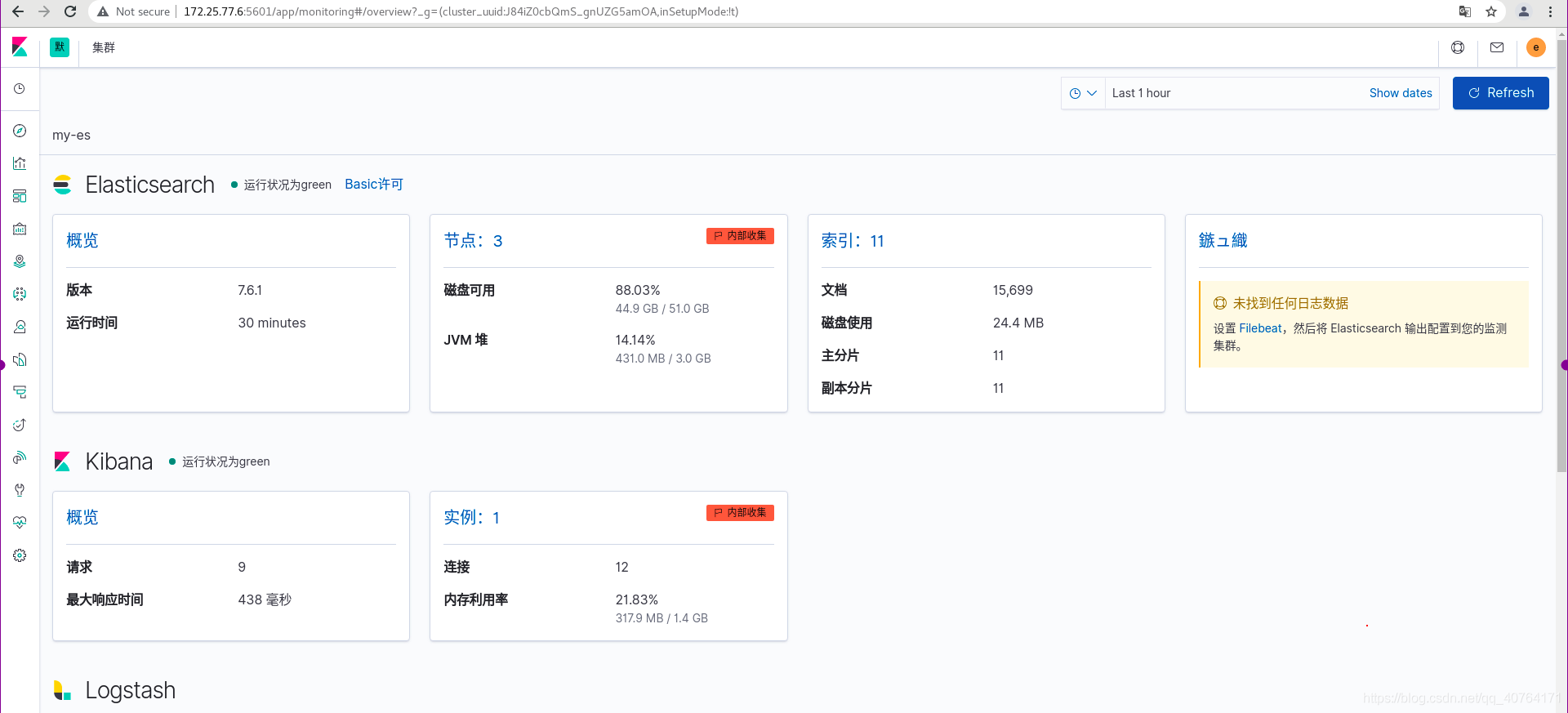Click the browser Forward arrow
The image size is (1568, 713).
click(44, 11)
